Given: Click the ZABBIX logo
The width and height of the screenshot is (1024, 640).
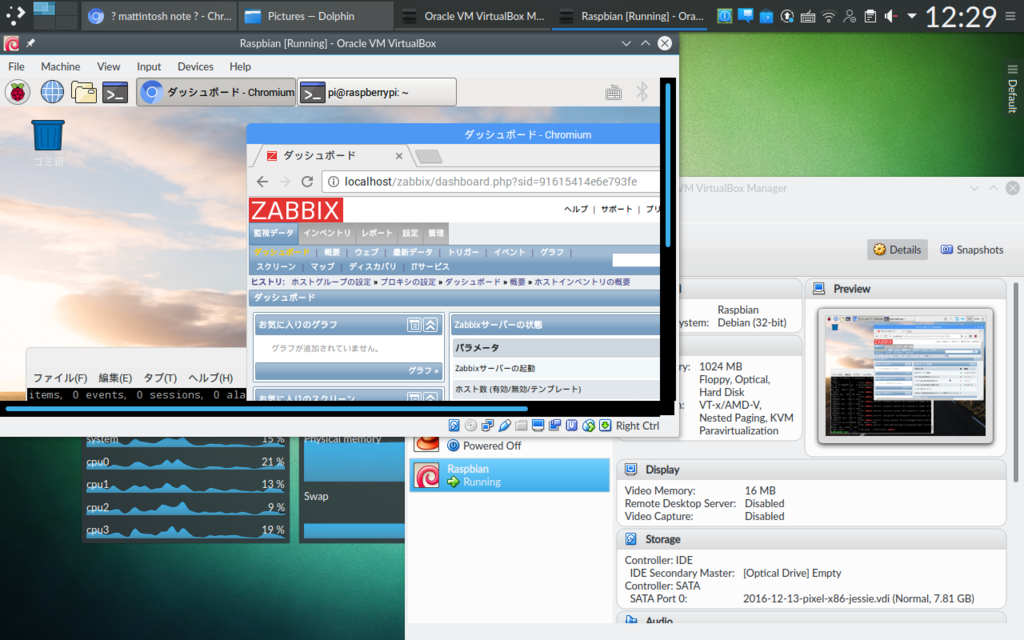Looking at the screenshot, I should pos(296,210).
